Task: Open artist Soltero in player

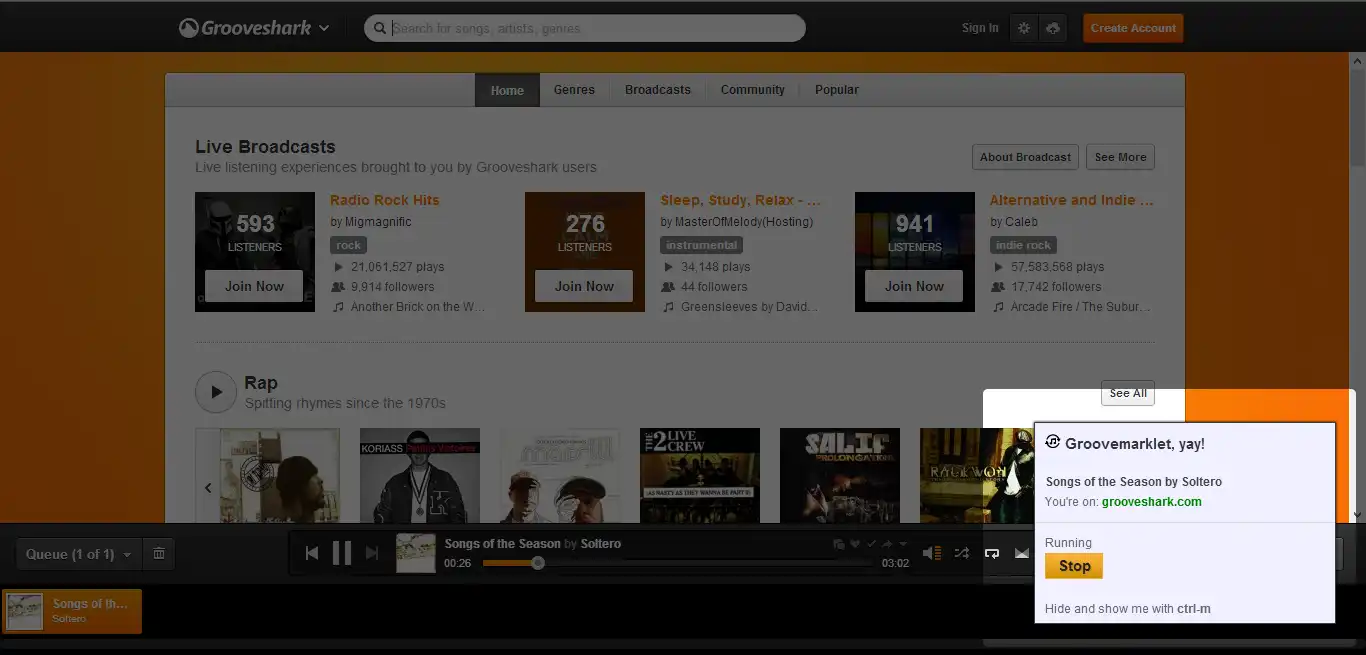Action: [601, 544]
